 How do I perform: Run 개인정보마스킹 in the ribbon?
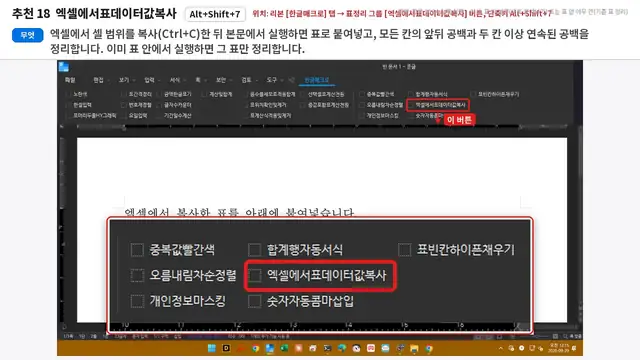[379, 116]
